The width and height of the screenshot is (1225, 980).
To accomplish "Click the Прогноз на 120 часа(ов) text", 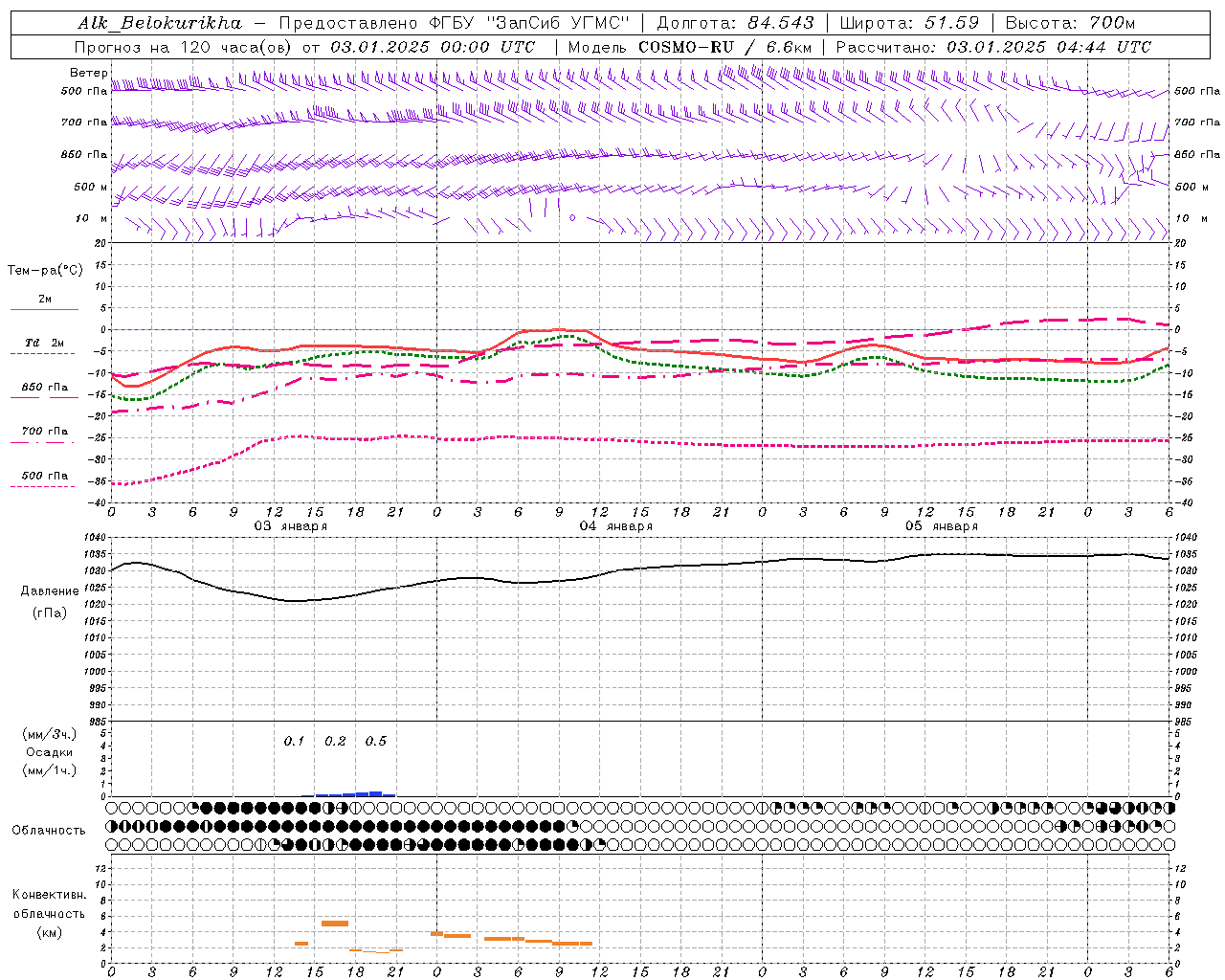I will tap(185, 46).
